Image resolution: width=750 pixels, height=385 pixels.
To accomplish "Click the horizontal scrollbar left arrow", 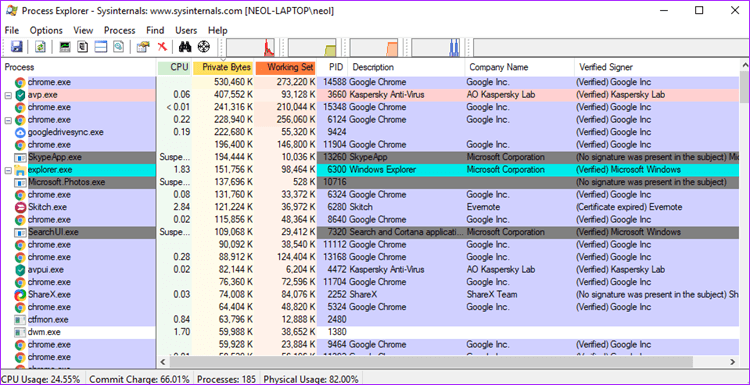I will [x=162, y=362].
